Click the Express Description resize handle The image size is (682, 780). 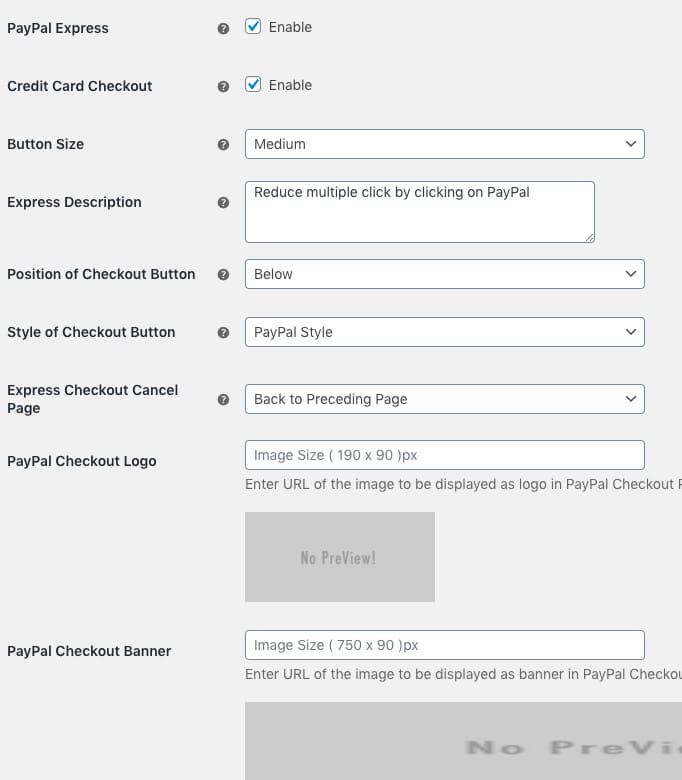coord(590,237)
